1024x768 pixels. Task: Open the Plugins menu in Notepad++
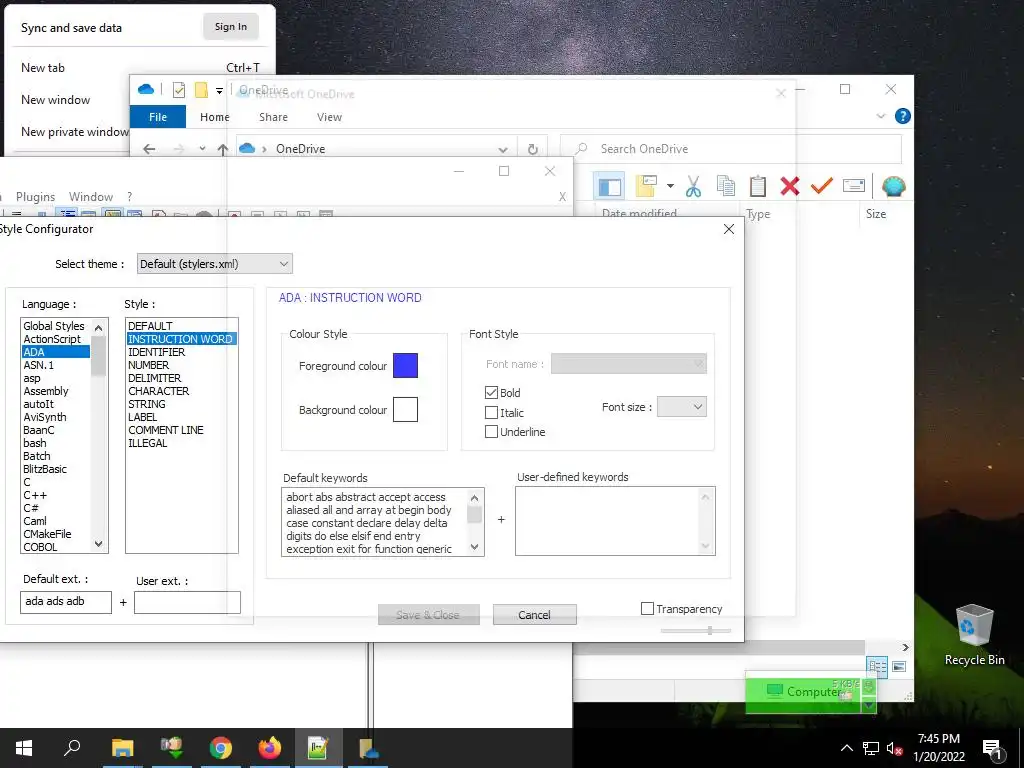(35, 197)
